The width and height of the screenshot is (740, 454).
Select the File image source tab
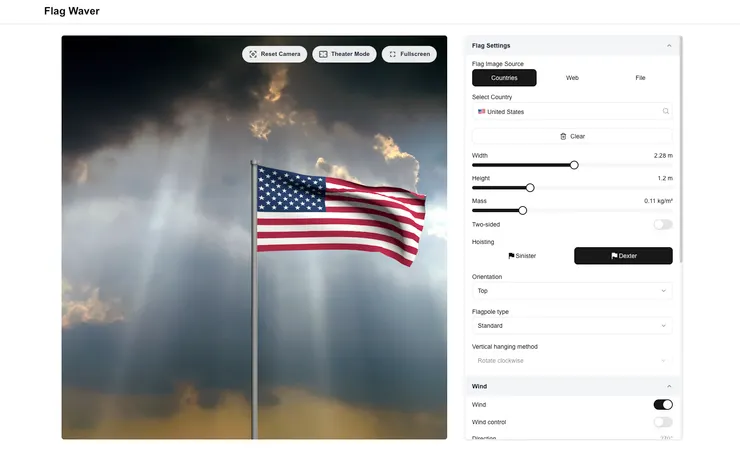(x=640, y=78)
